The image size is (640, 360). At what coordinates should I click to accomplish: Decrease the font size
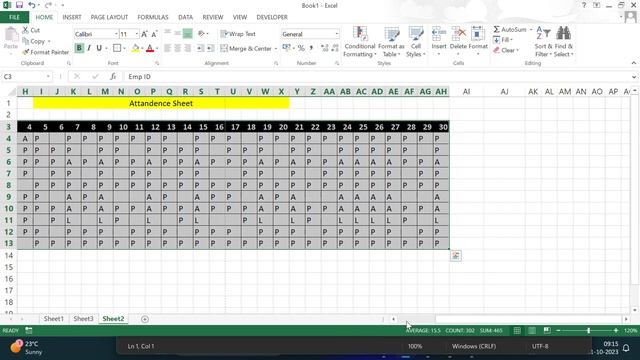pyautogui.click(x=154, y=34)
